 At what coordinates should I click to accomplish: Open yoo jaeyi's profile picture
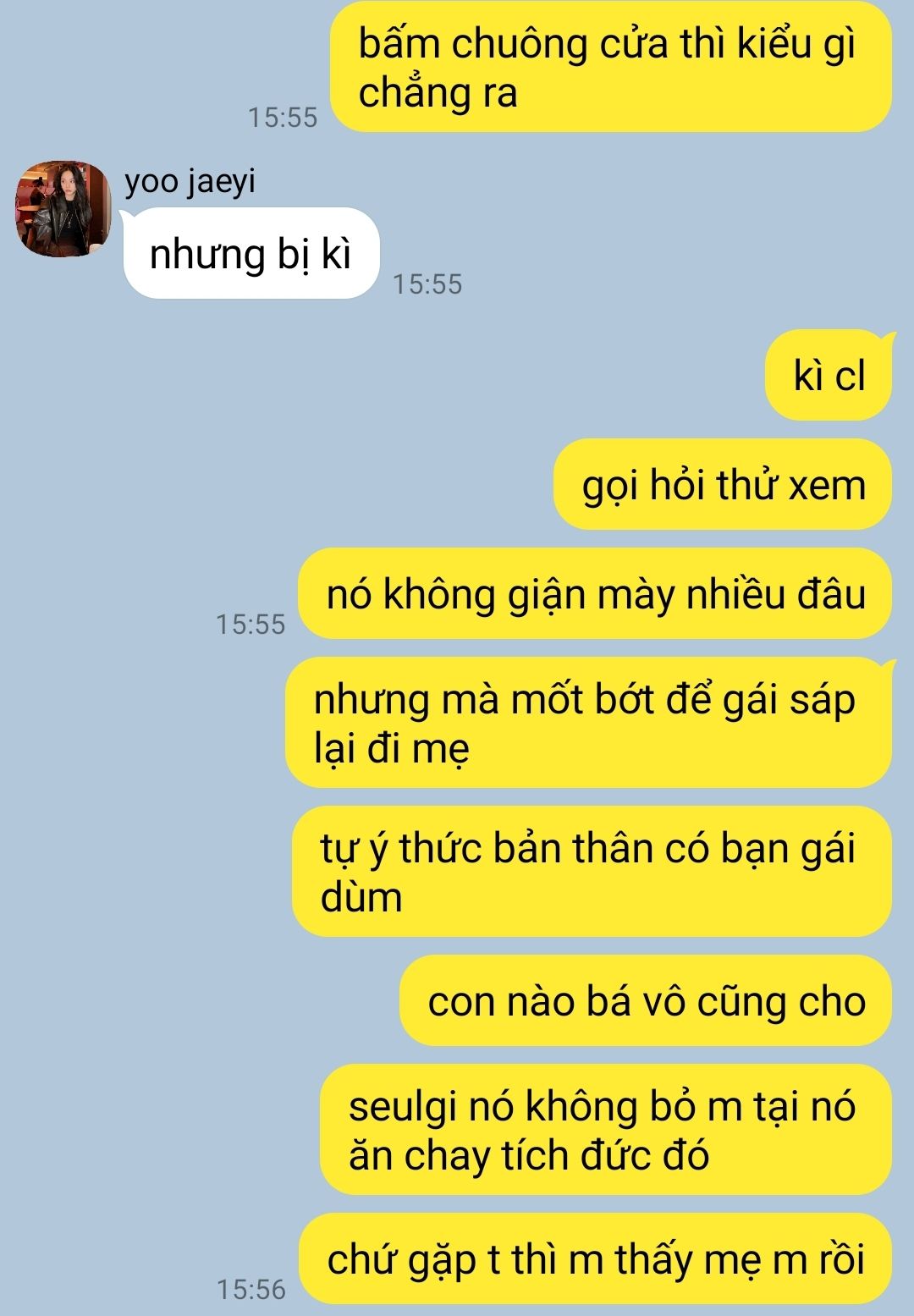[63, 209]
